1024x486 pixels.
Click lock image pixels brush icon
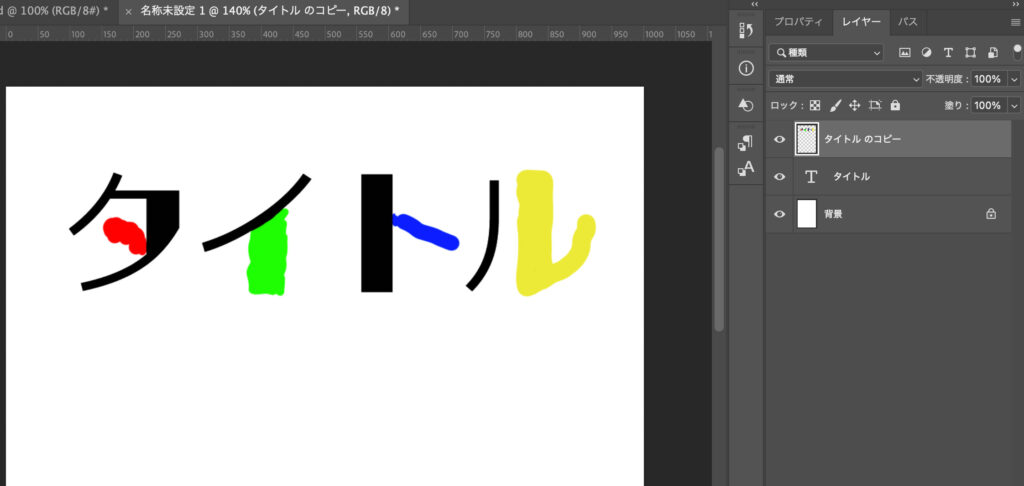click(835, 105)
